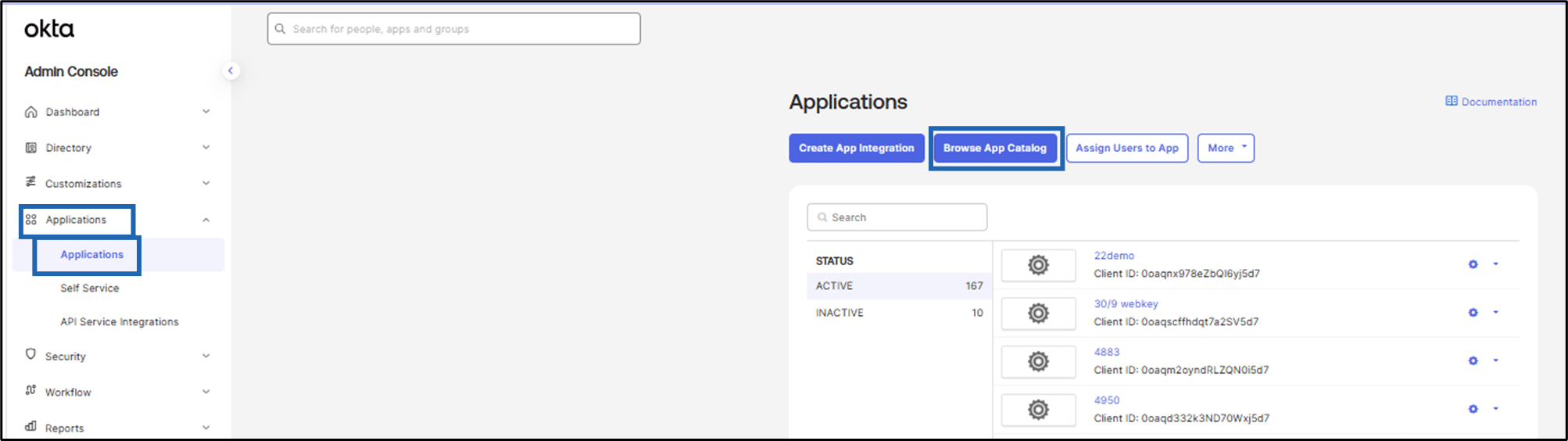Click the Customizations icon in the sidebar
1568x441 pixels.
(x=31, y=182)
